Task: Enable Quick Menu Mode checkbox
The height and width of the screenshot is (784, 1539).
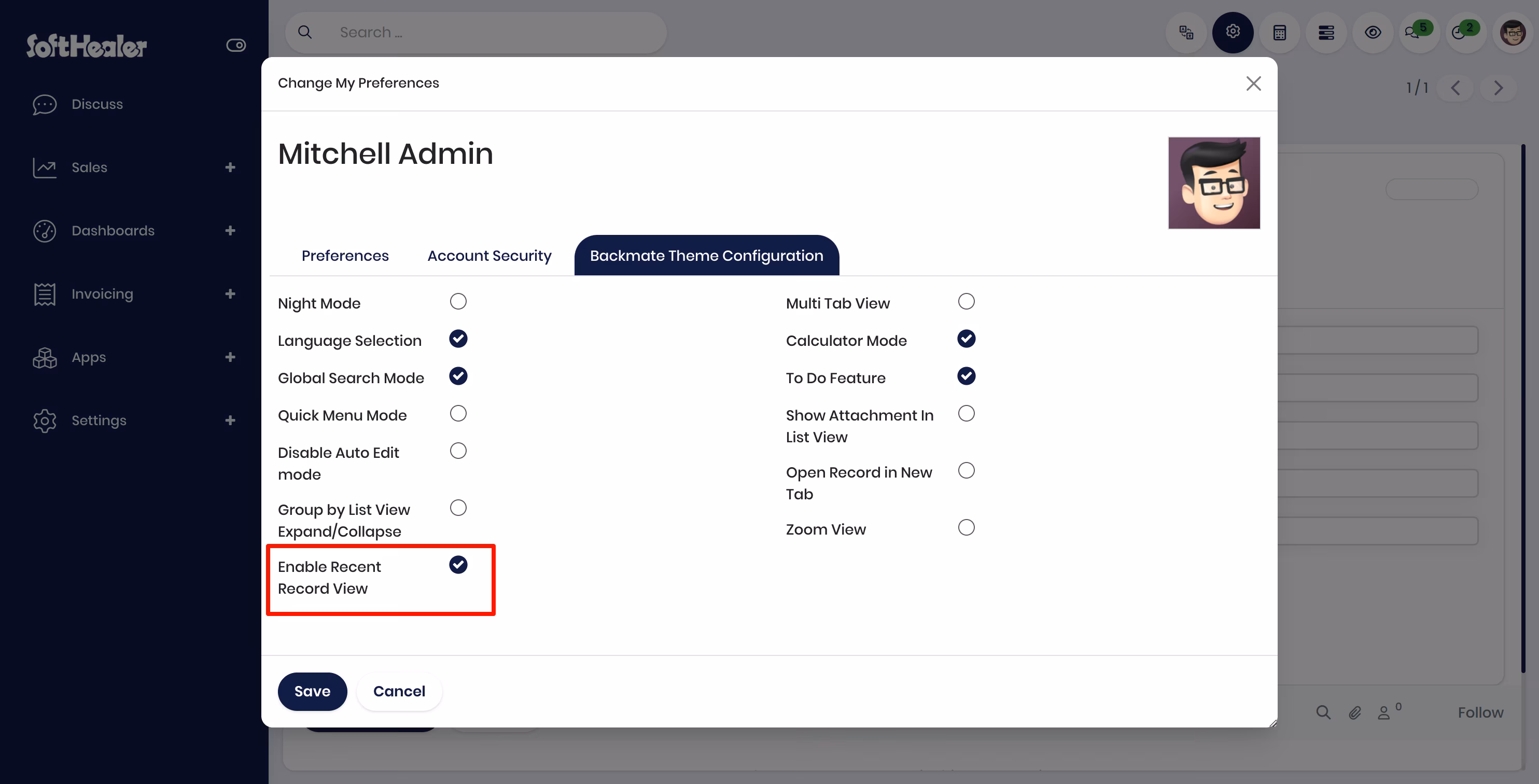Action: coord(458,413)
